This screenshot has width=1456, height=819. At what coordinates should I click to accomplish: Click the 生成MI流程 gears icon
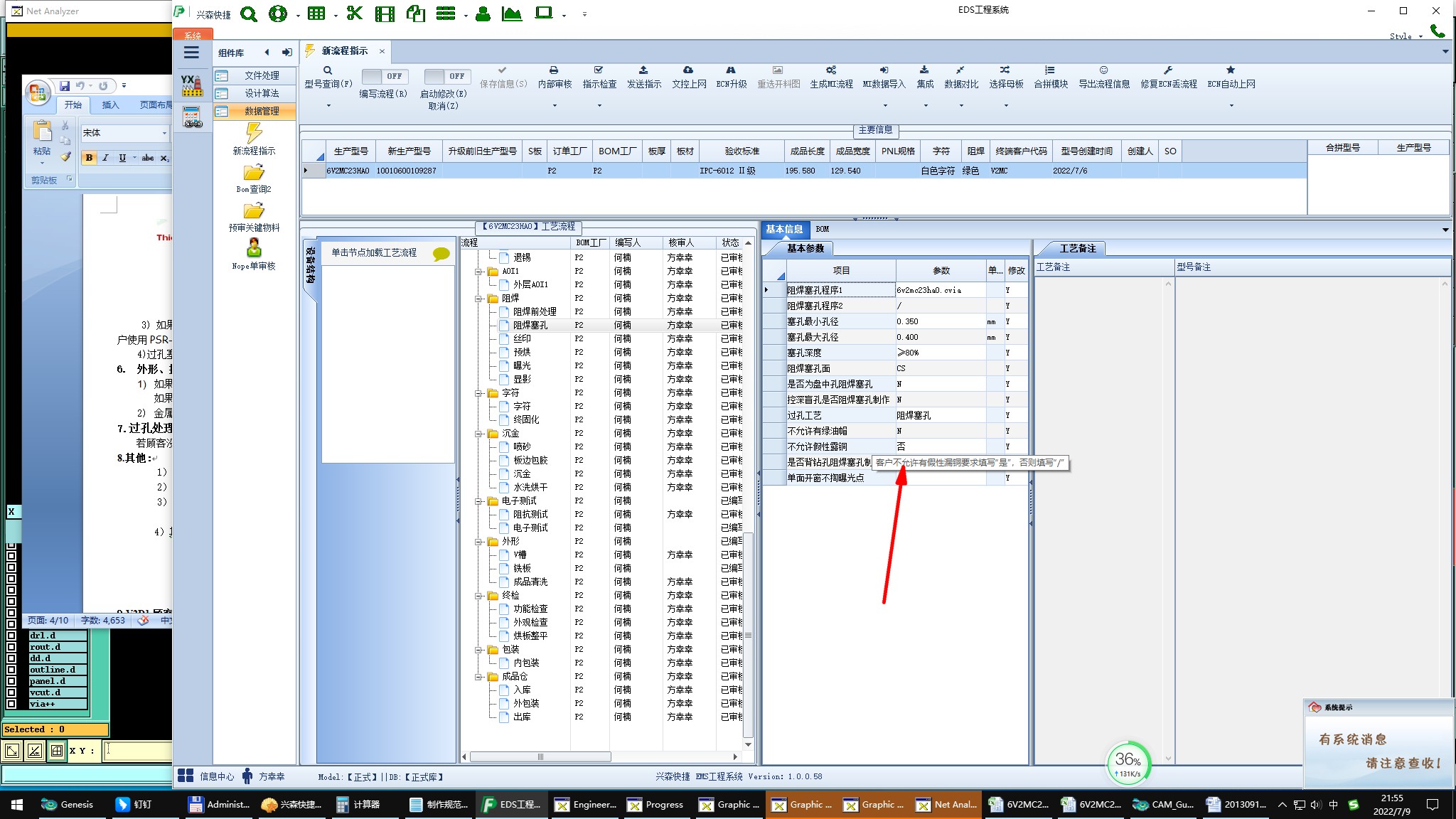tap(830, 70)
